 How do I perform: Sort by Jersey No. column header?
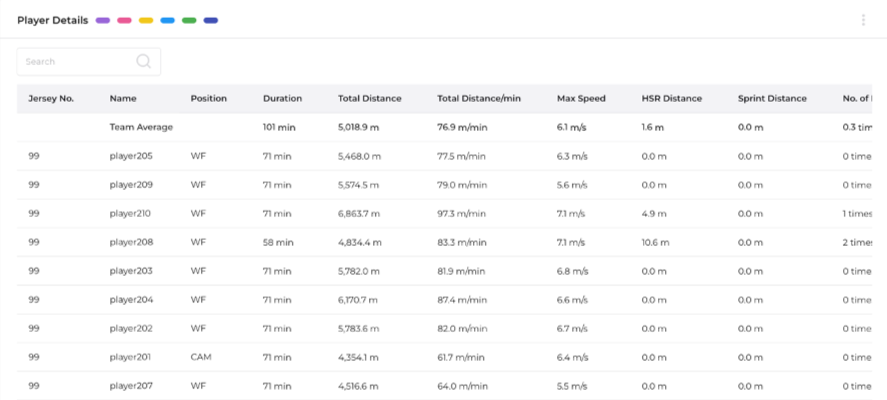coord(51,98)
